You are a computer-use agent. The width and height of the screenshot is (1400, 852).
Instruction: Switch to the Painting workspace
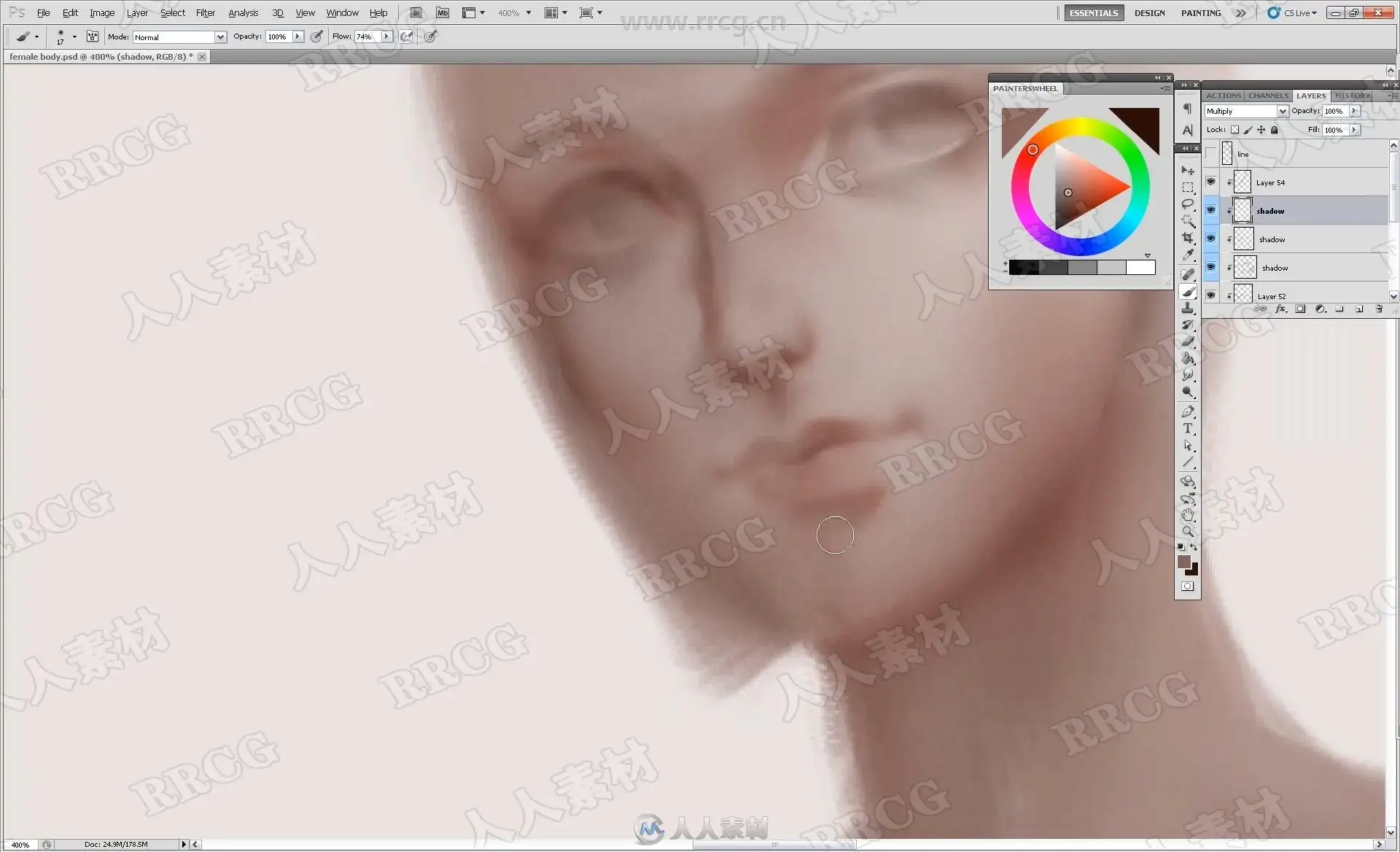1200,12
